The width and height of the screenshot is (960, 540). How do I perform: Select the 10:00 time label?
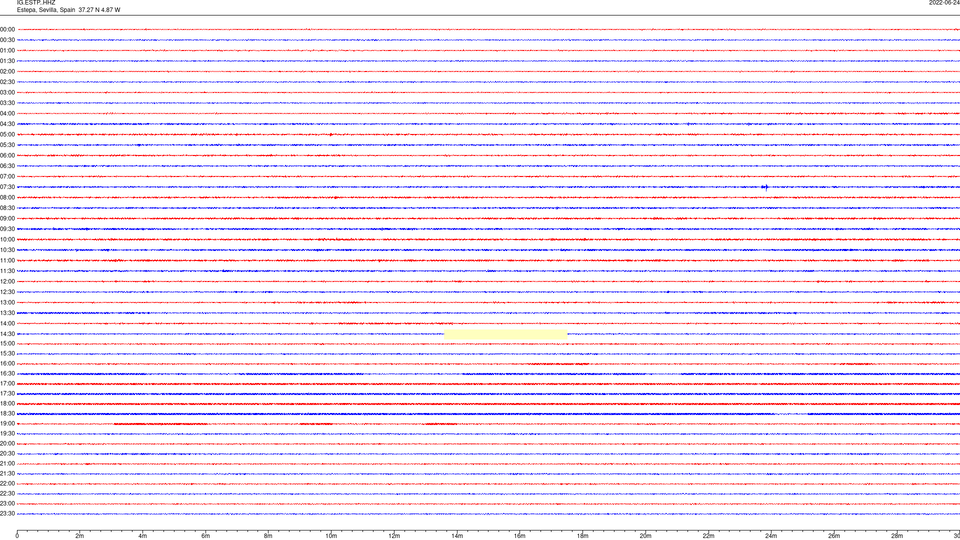coord(7,240)
